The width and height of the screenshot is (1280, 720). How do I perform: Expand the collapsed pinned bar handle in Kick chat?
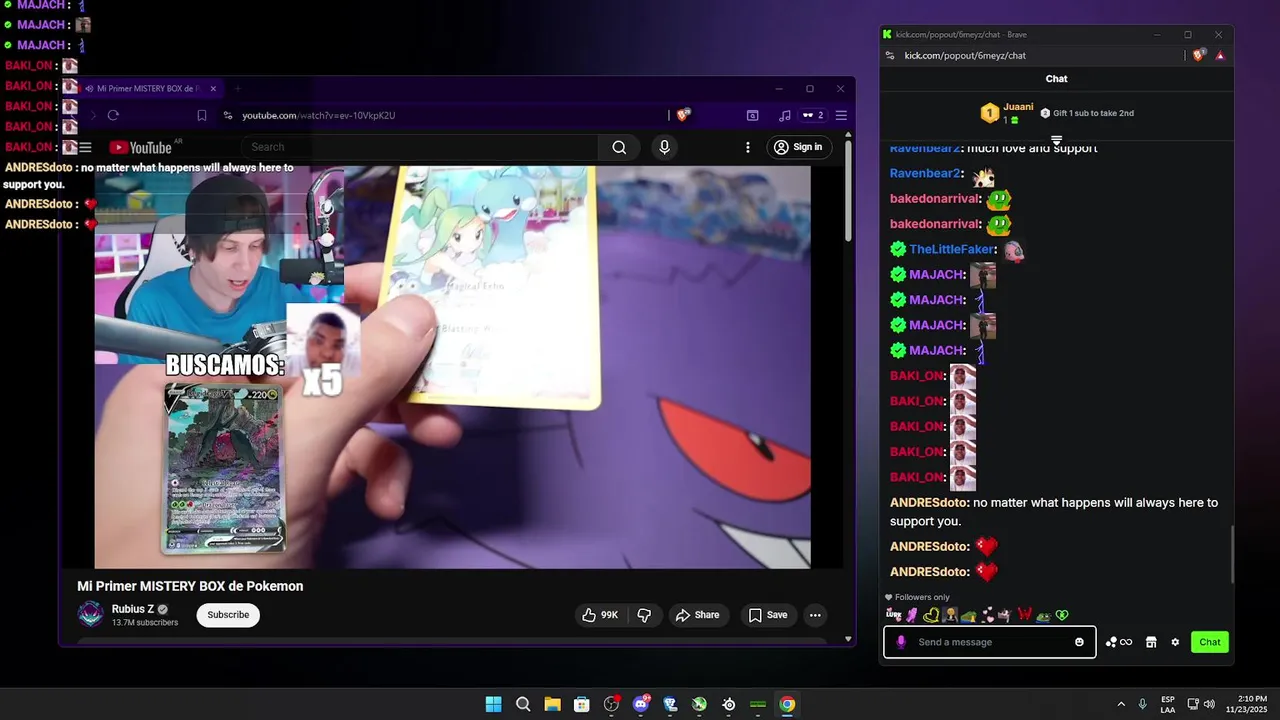coord(1056,140)
